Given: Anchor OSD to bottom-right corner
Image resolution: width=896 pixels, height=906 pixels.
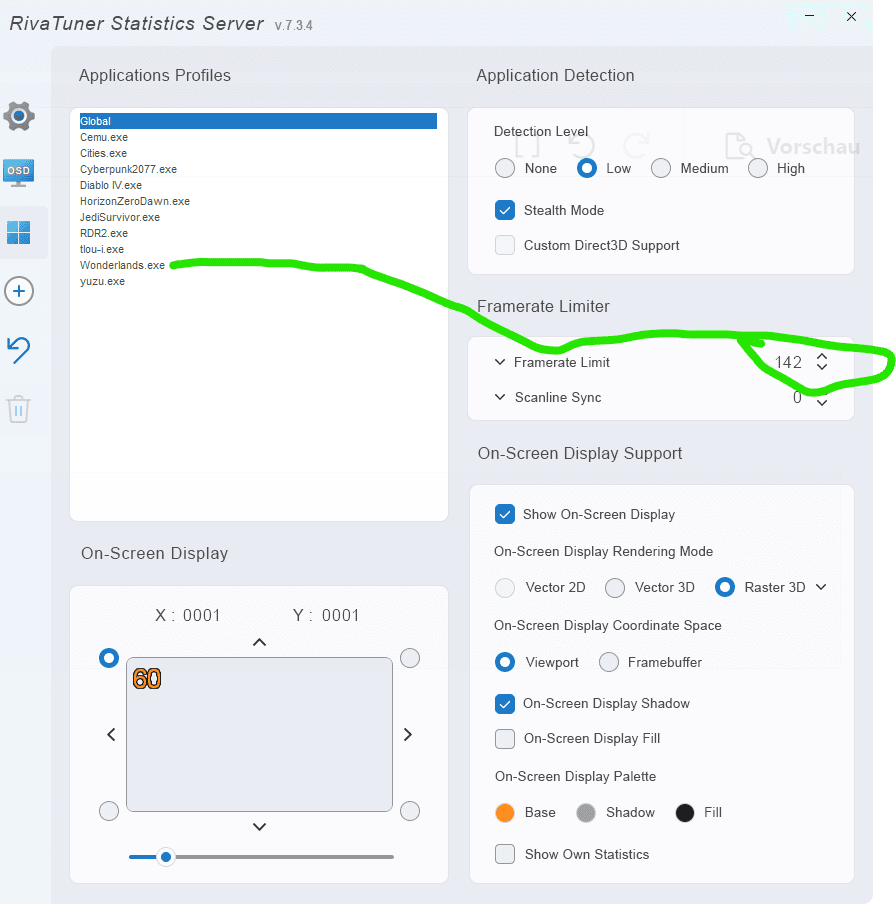Looking at the screenshot, I should [x=410, y=811].
